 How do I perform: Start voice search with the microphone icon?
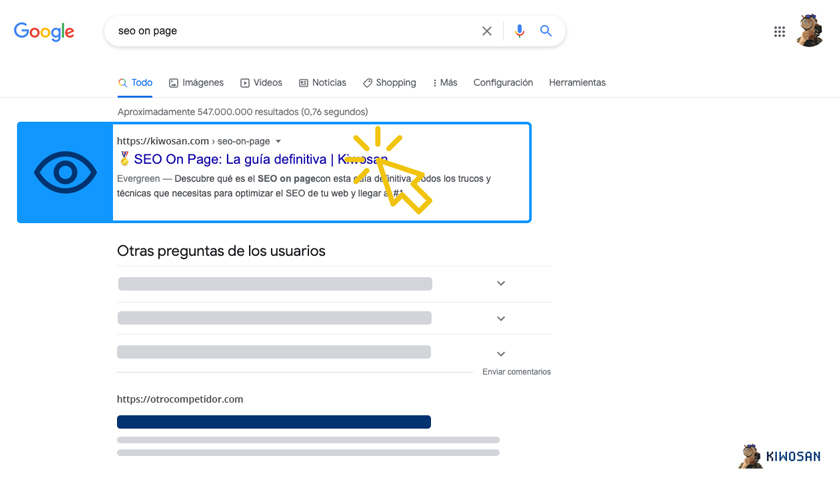click(519, 31)
